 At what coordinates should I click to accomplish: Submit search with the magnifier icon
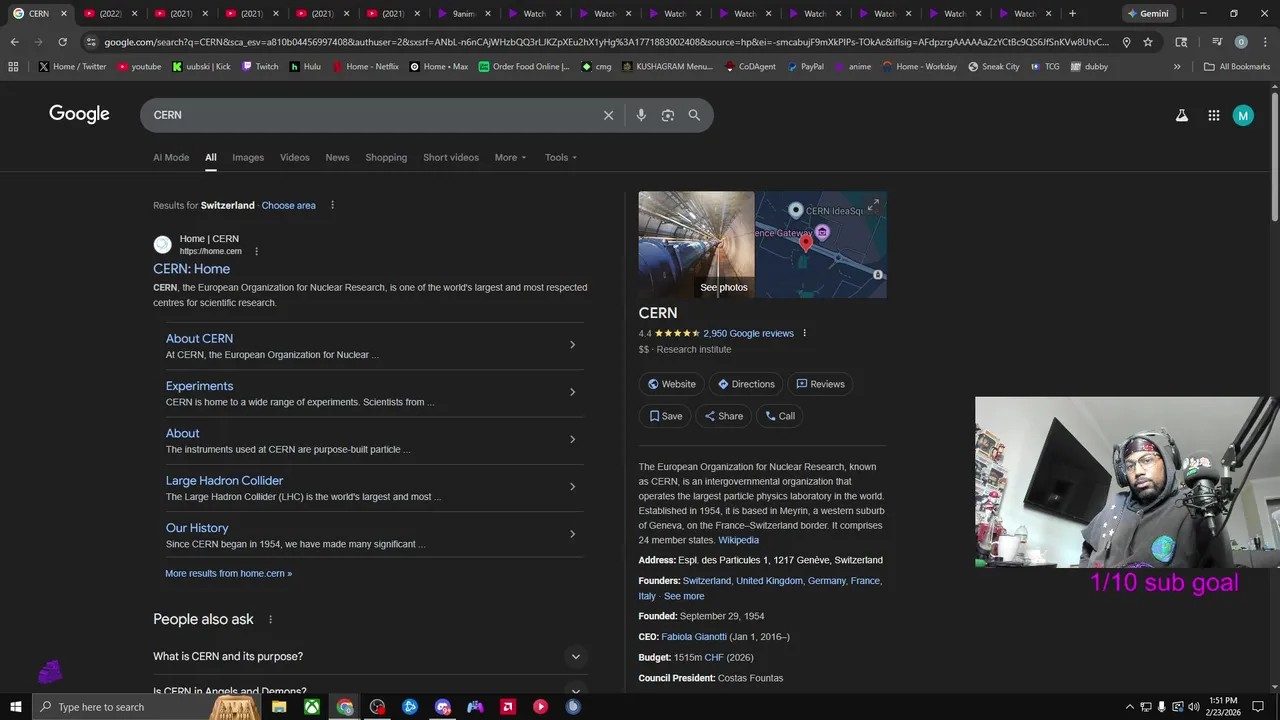pyautogui.click(x=694, y=115)
